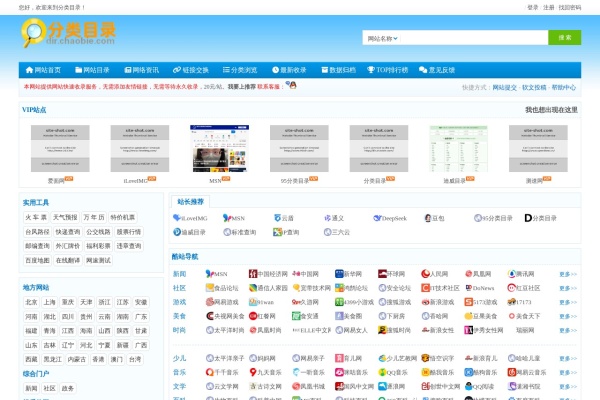Click the 天气预报 tool button

pos(65,217)
